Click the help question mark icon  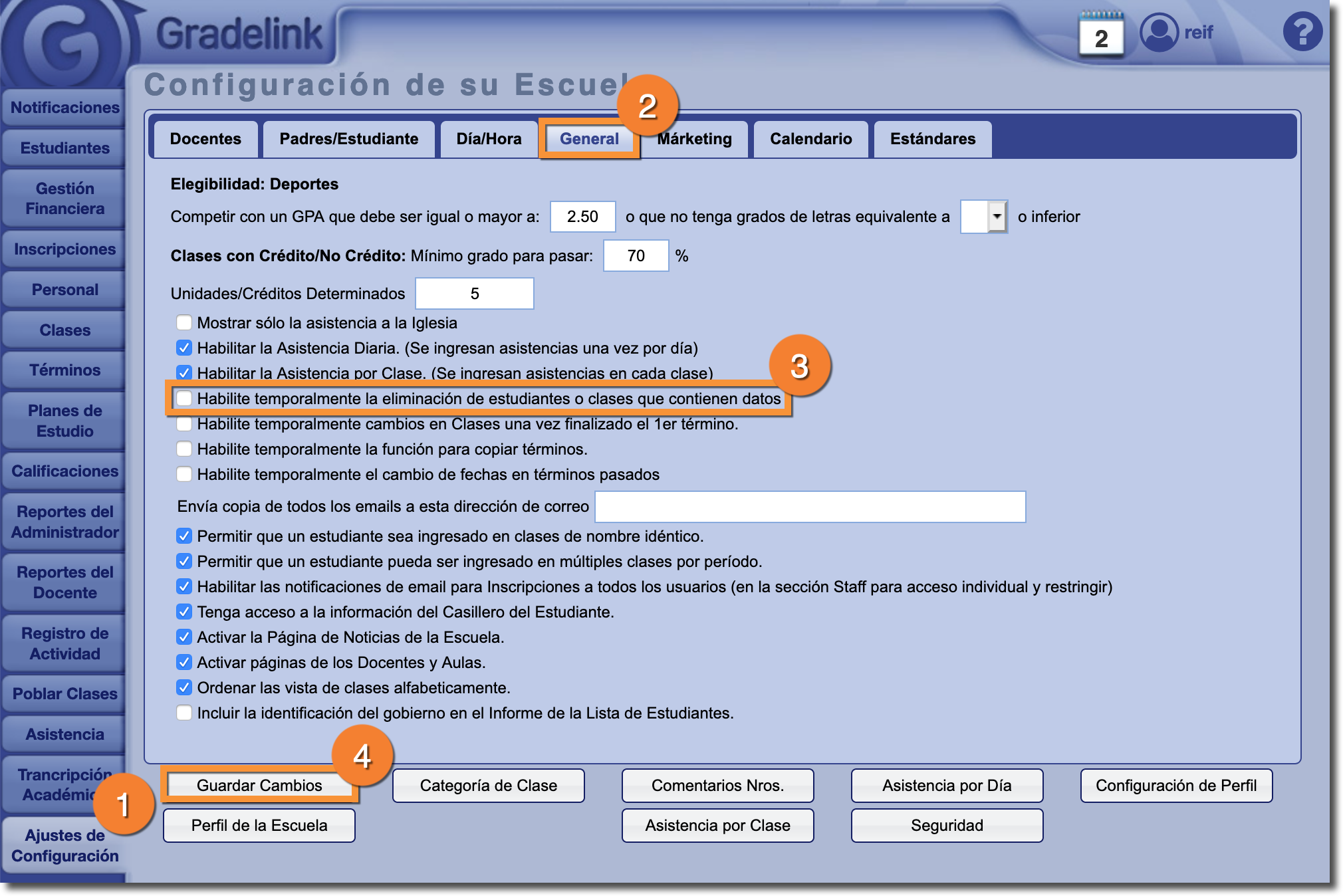coord(1302,31)
